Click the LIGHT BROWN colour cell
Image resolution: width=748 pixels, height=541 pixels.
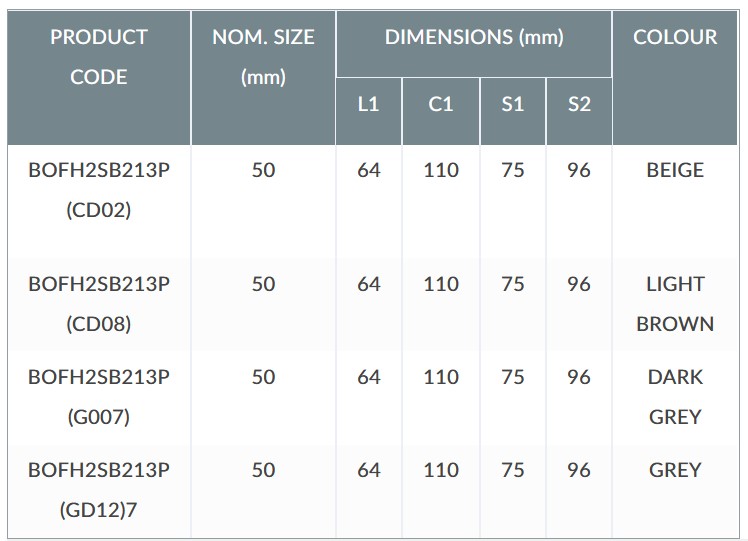(675, 304)
